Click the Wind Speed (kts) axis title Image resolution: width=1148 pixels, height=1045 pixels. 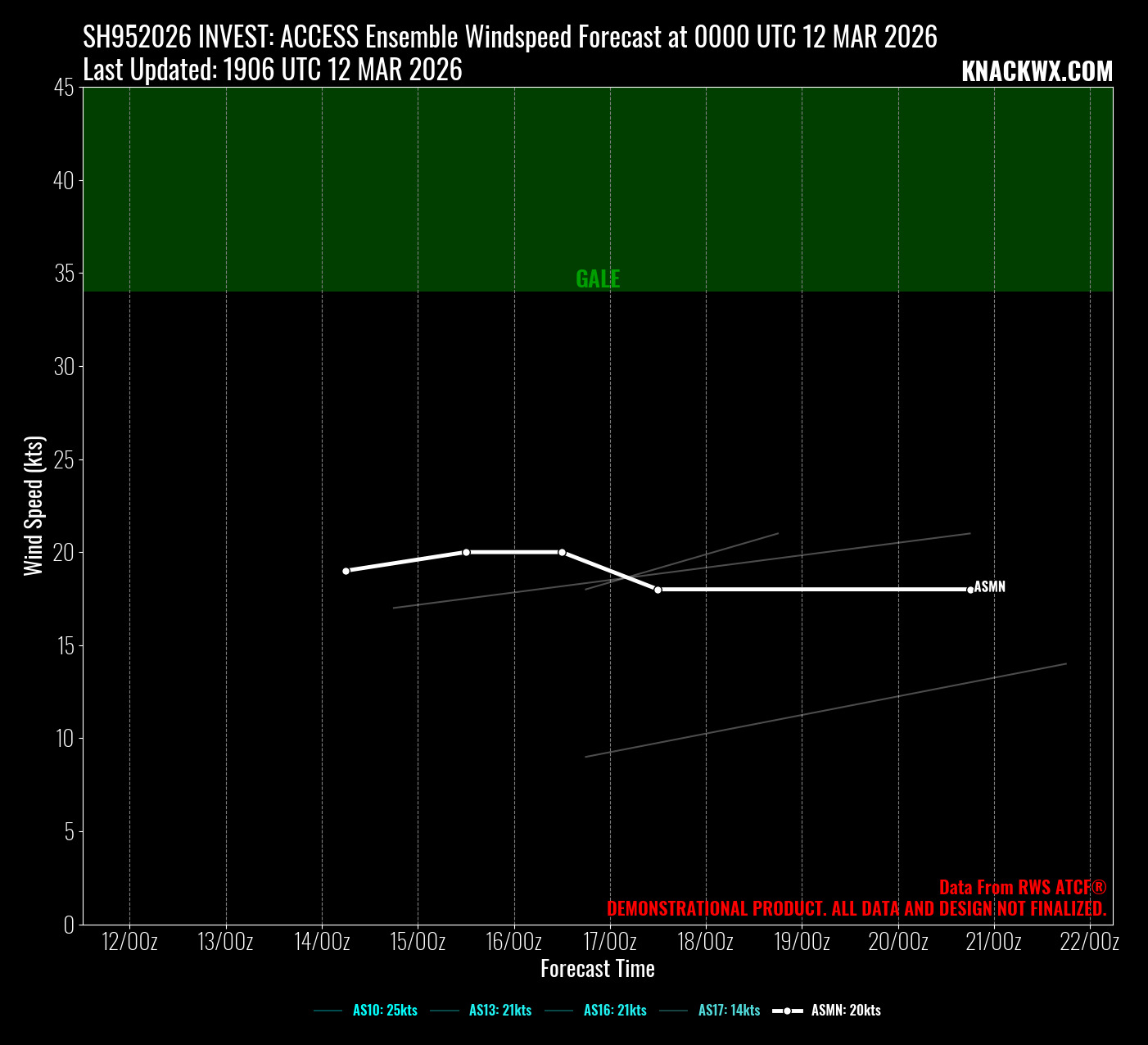[34, 506]
